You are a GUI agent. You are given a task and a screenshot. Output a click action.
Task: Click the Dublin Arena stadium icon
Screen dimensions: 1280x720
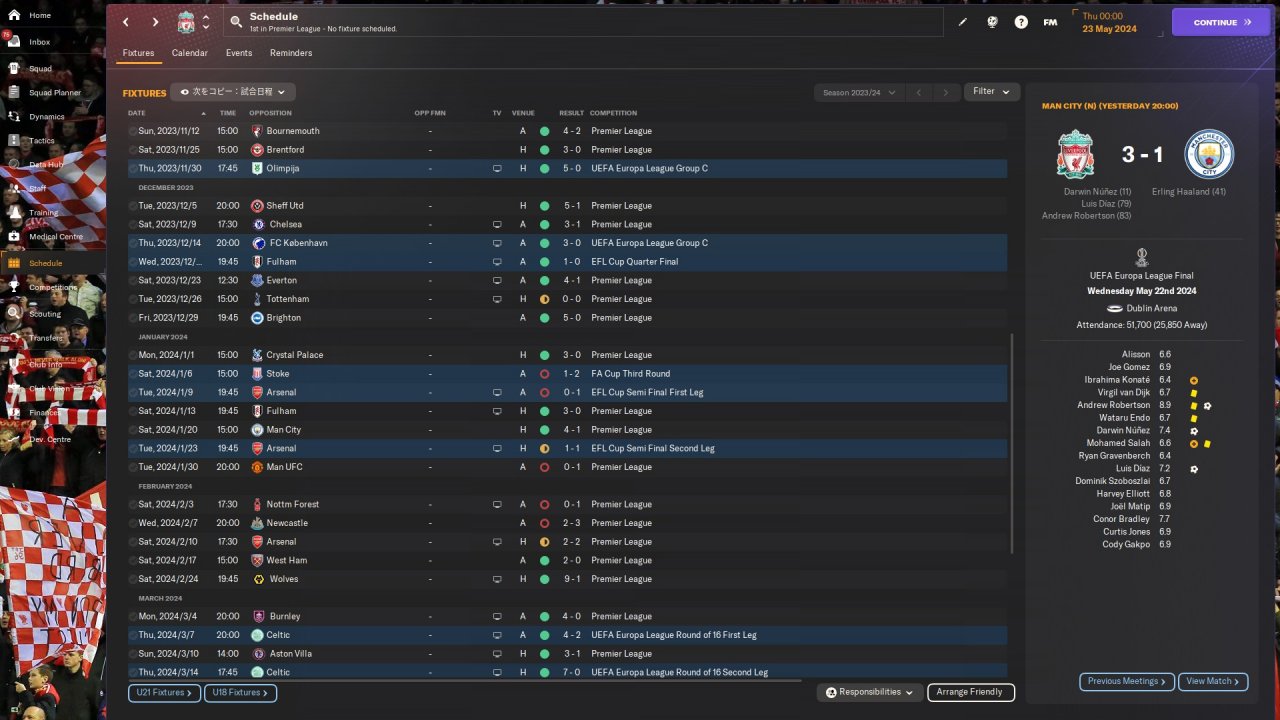[1114, 309]
